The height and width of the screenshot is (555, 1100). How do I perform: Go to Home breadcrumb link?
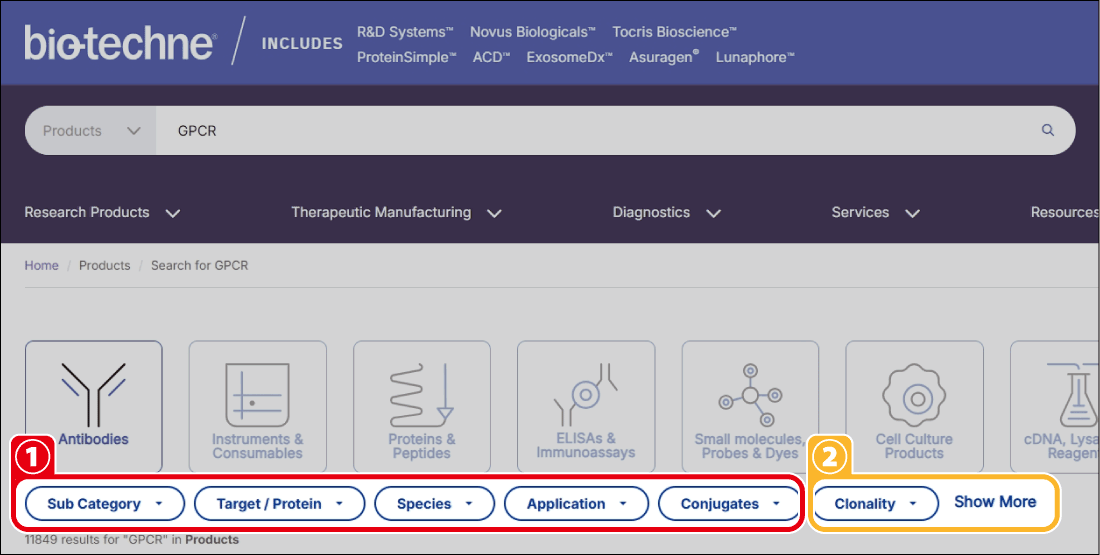point(41,265)
